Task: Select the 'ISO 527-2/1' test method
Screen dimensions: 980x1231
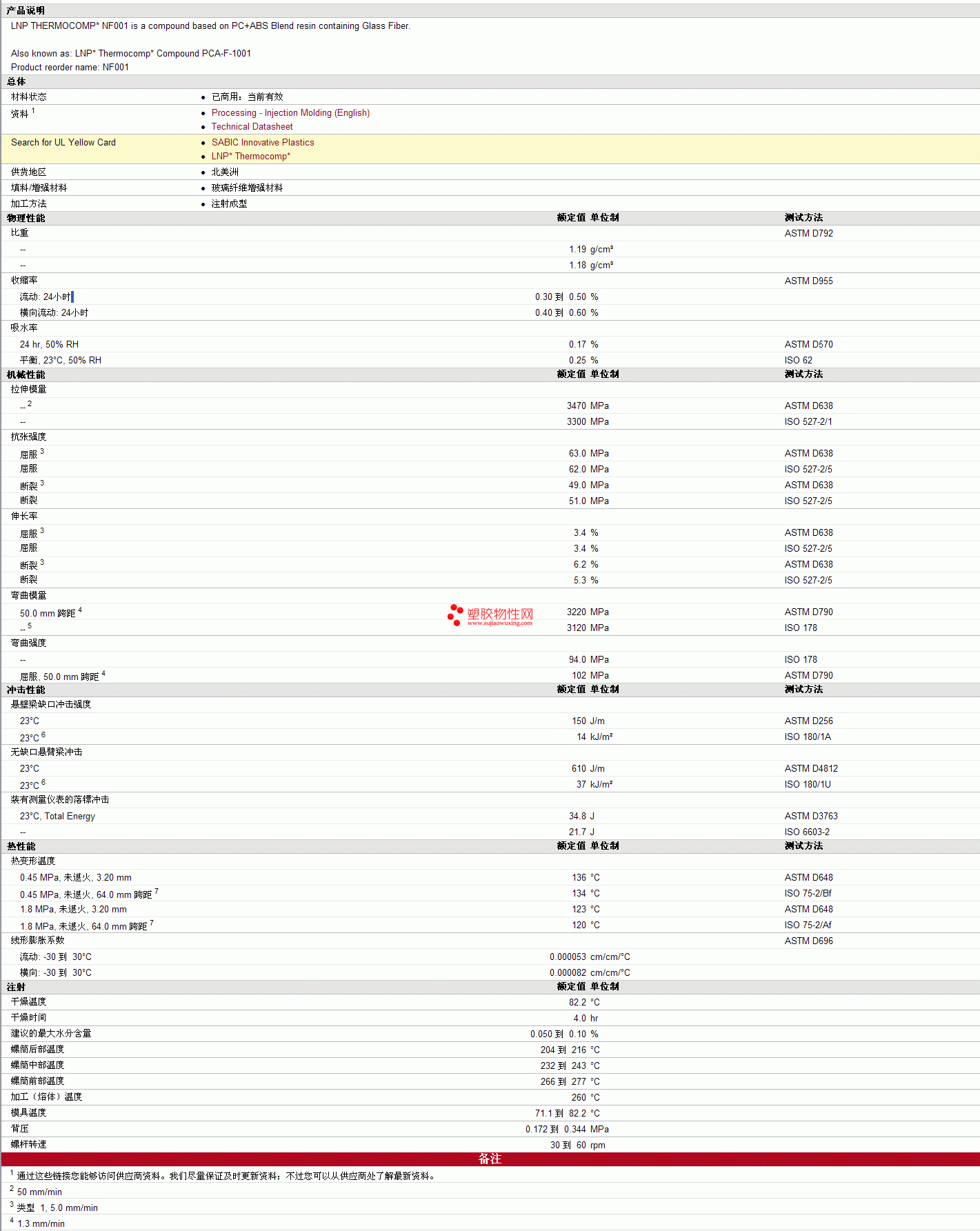Action: coord(808,422)
